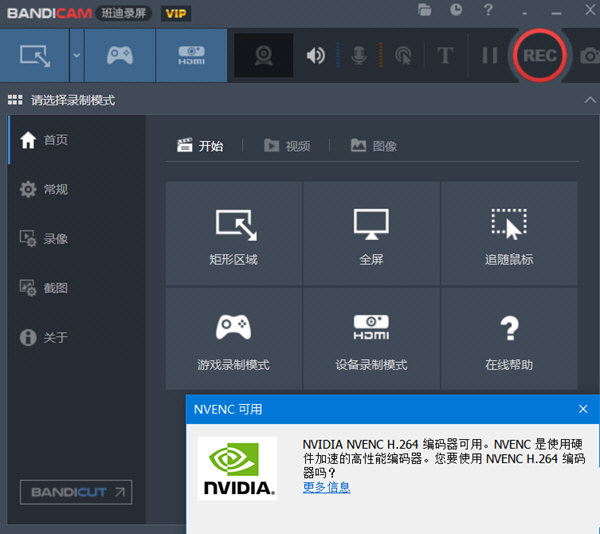The width and height of the screenshot is (600, 534).
Task: Take a screenshot with the camera icon
Action: tap(590, 56)
